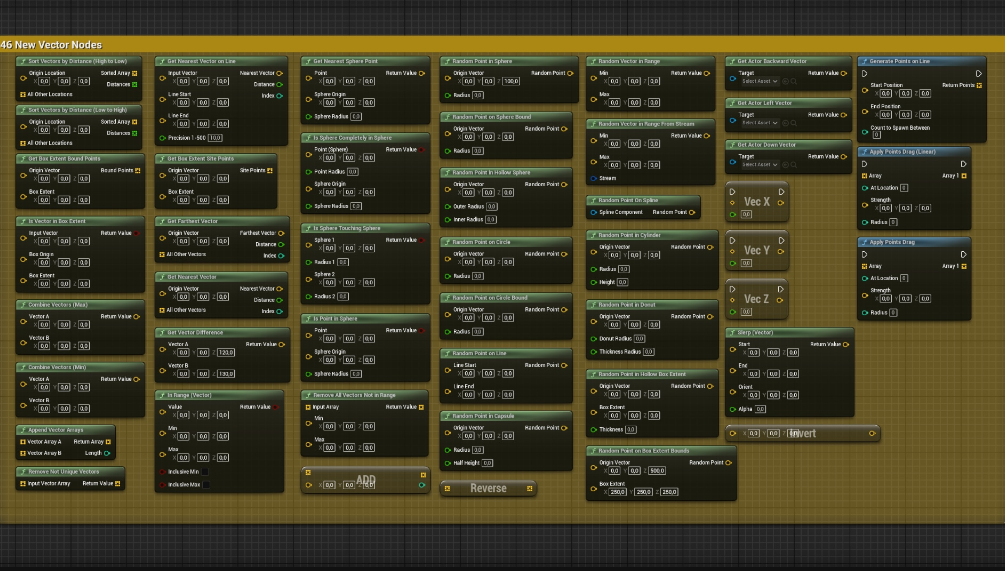Click the Bound Points array pin on Get Box Extent Bound Points
Viewport: 1005px width, 571px height.
click(x=137, y=170)
